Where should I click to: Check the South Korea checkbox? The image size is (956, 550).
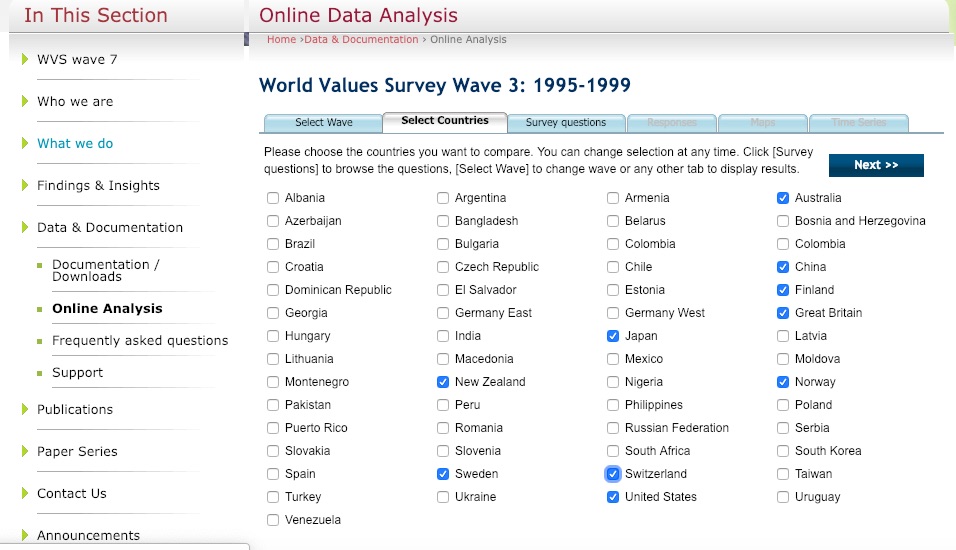pos(783,451)
